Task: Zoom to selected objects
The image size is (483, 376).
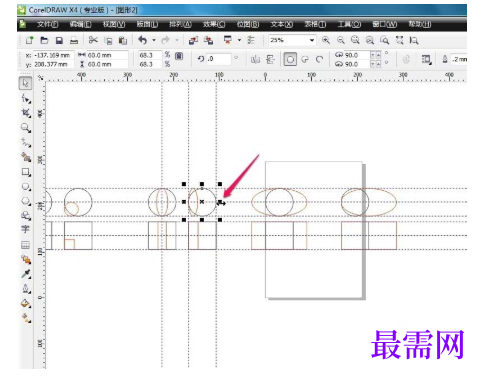Action: tap(355, 40)
